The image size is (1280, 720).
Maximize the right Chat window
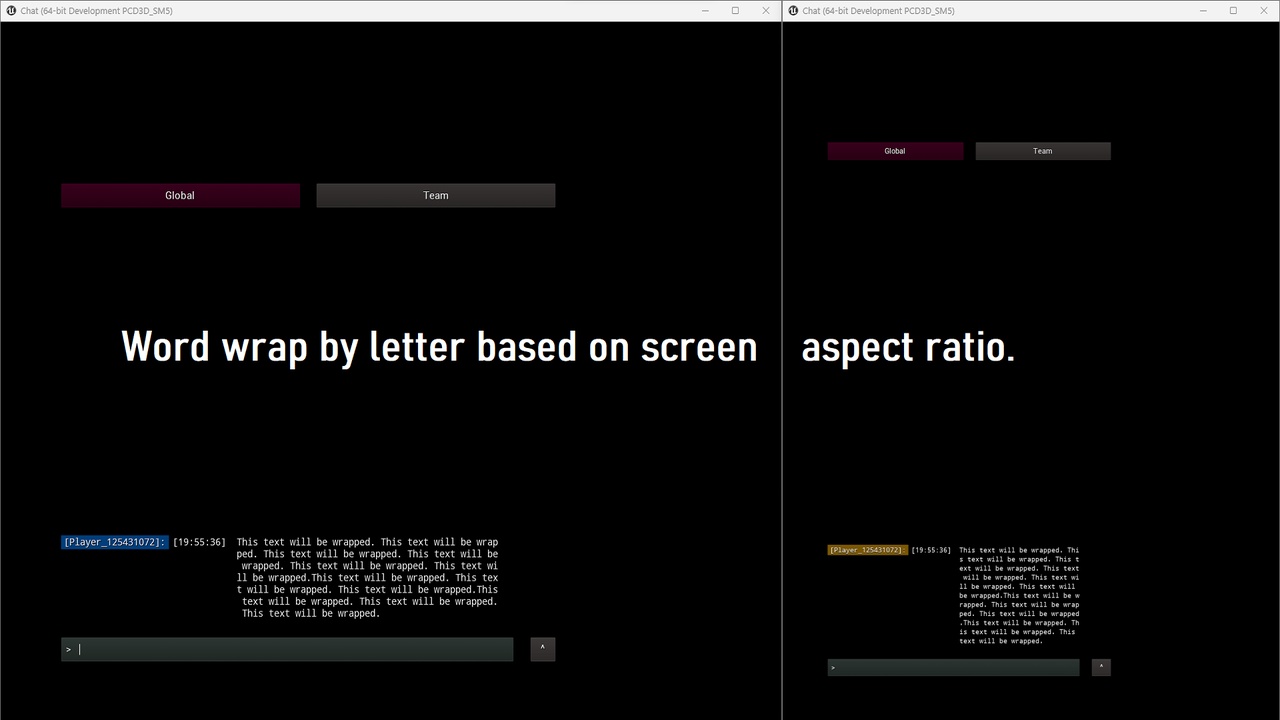click(x=1233, y=11)
